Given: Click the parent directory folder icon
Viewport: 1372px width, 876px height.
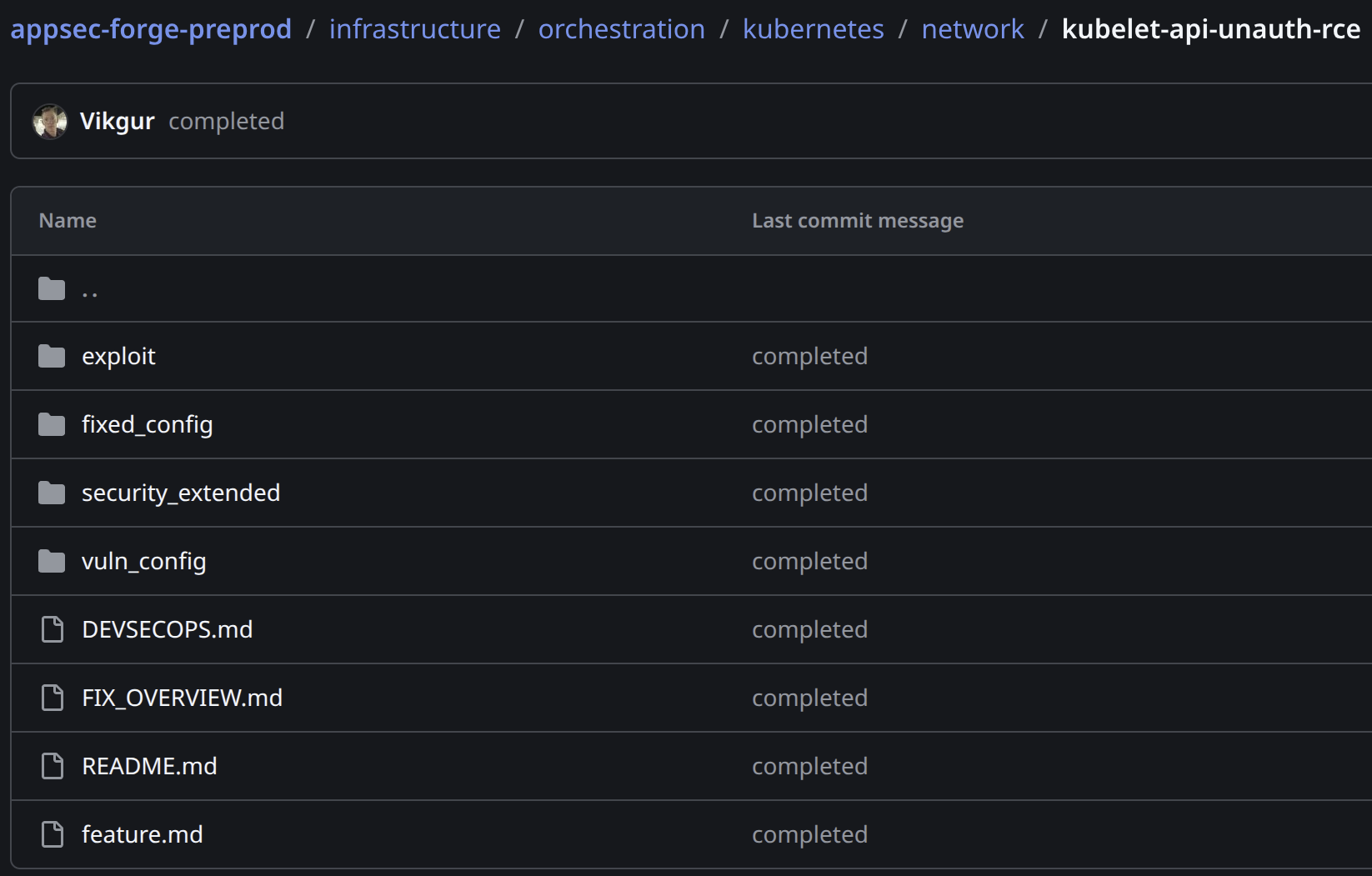Looking at the screenshot, I should pos(52,289).
